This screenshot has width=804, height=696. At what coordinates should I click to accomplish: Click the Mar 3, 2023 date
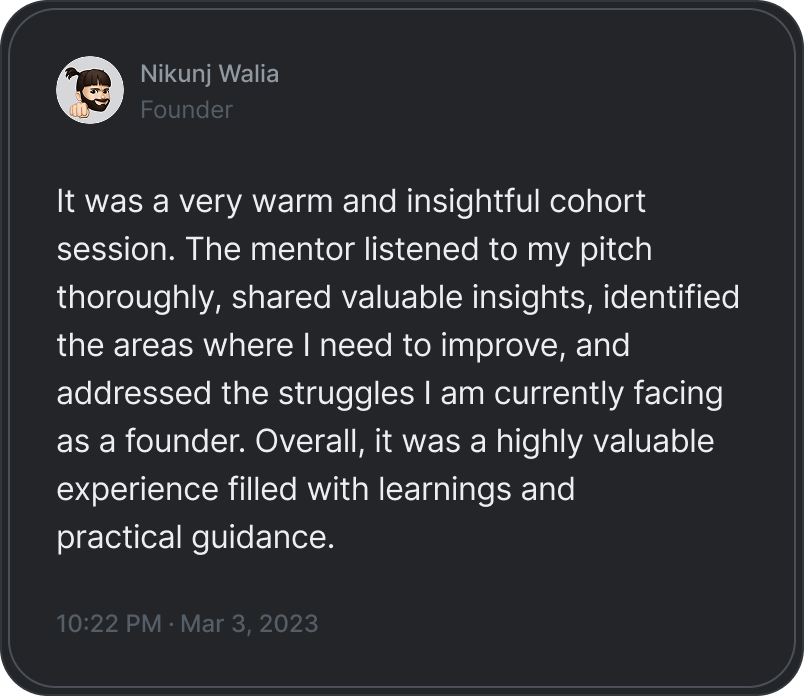[x=249, y=624]
